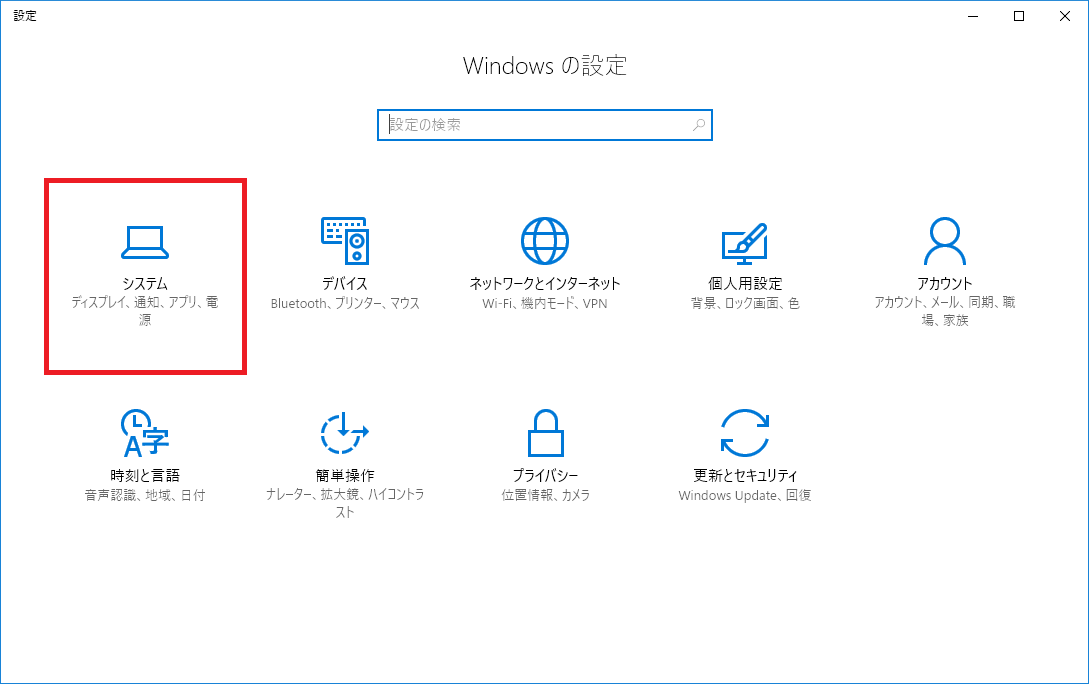Click the 簡単操作 label
Image resolution: width=1089 pixels, height=684 pixels.
[x=344, y=475]
